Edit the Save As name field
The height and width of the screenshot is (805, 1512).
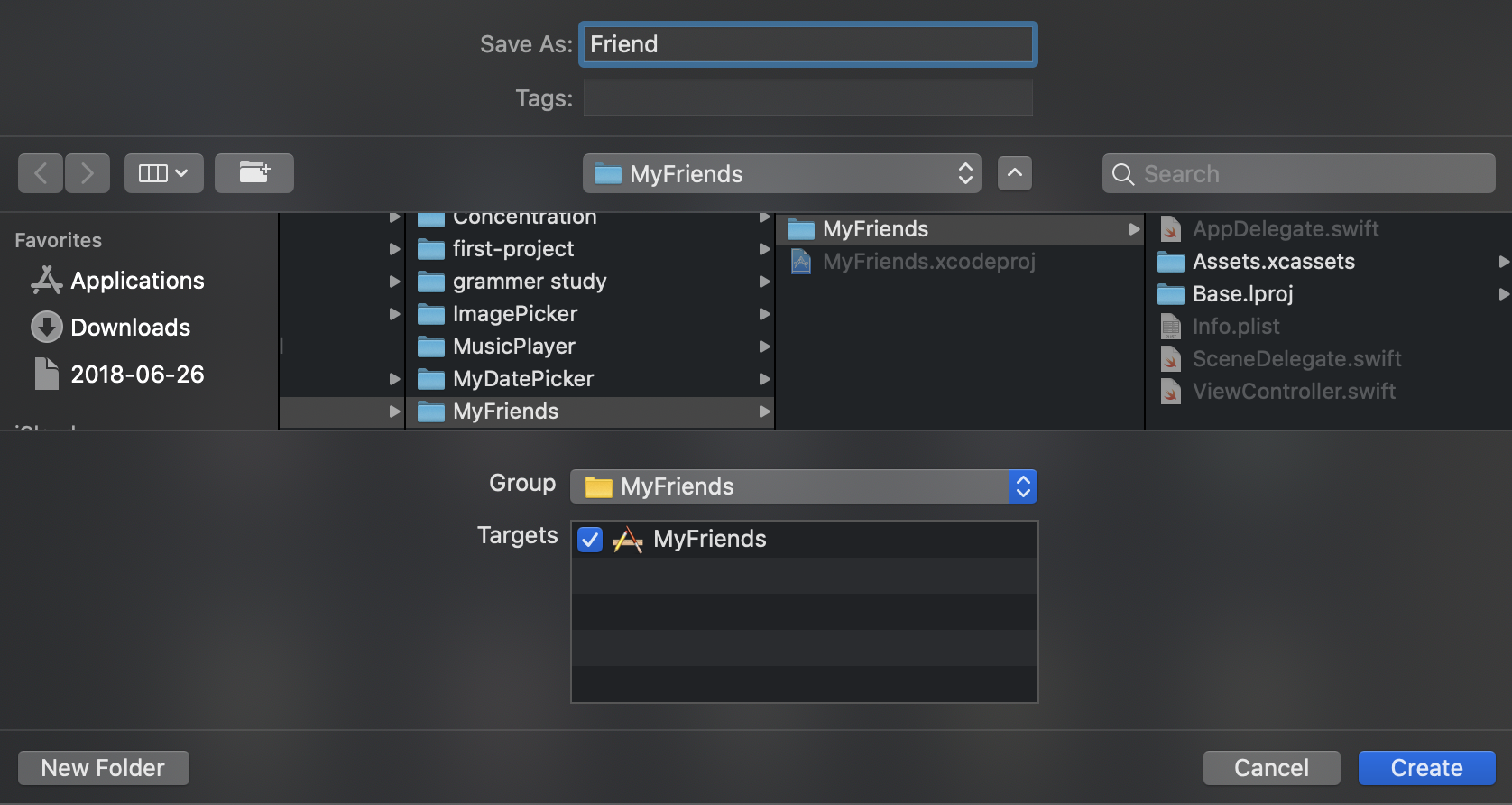pos(808,44)
